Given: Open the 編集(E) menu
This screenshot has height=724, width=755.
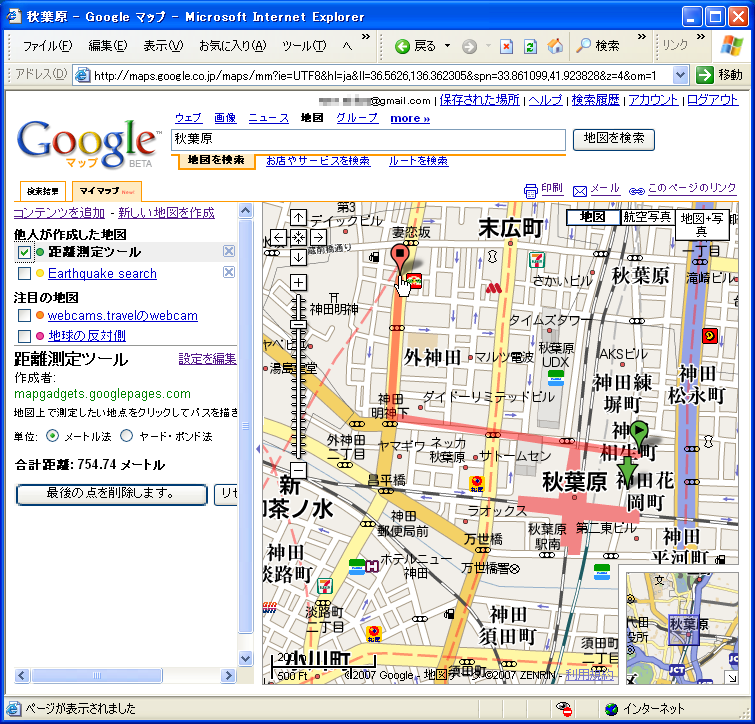Looking at the screenshot, I should tap(108, 46).
